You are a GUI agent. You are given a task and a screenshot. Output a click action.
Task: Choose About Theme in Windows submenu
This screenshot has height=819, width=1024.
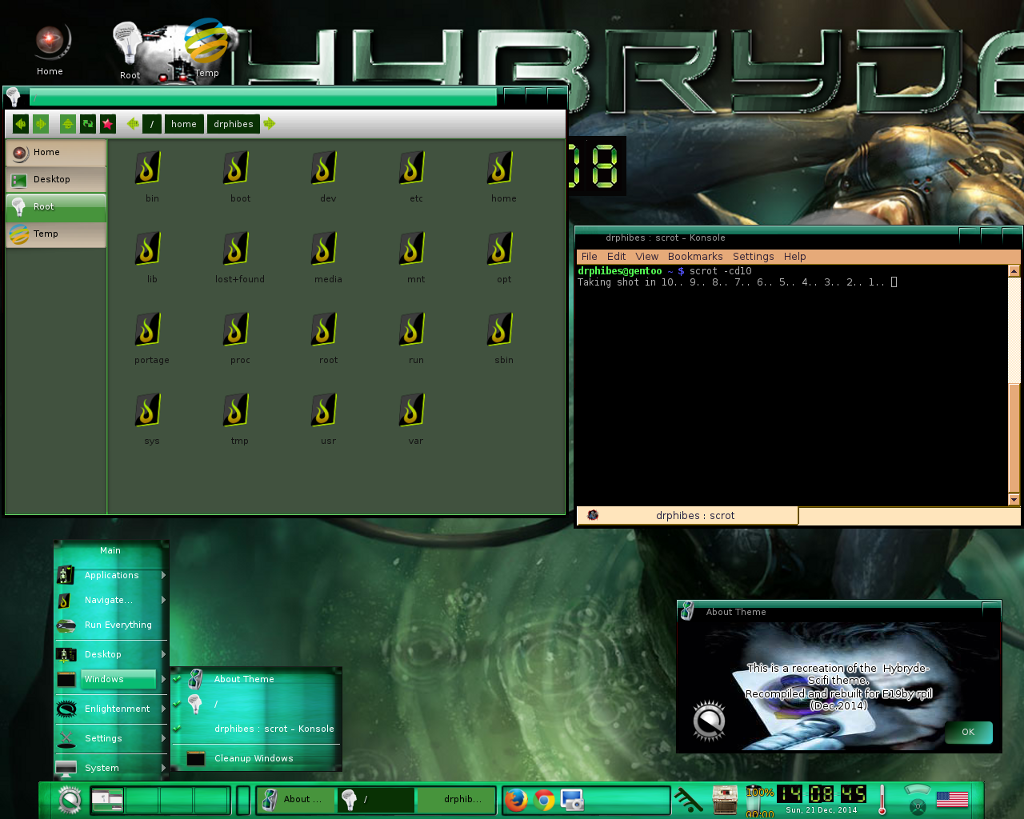coord(255,679)
